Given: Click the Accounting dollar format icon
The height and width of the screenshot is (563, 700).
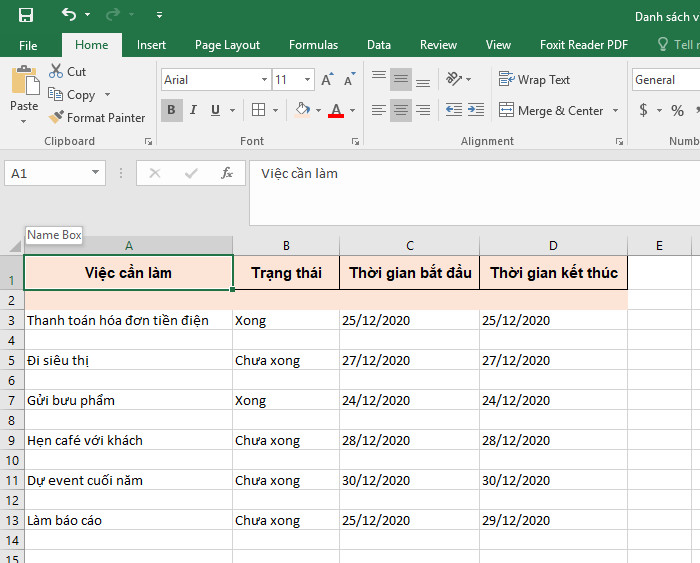Looking at the screenshot, I should click(x=643, y=110).
